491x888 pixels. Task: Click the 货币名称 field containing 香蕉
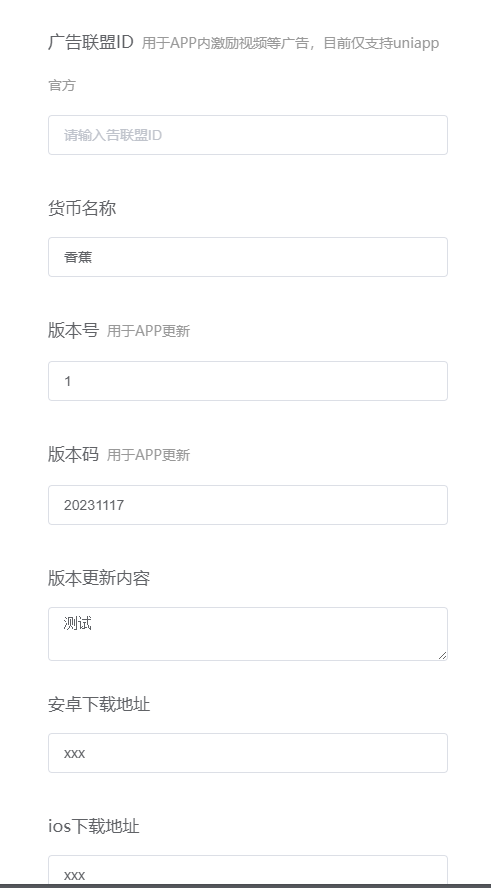click(247, 257)
